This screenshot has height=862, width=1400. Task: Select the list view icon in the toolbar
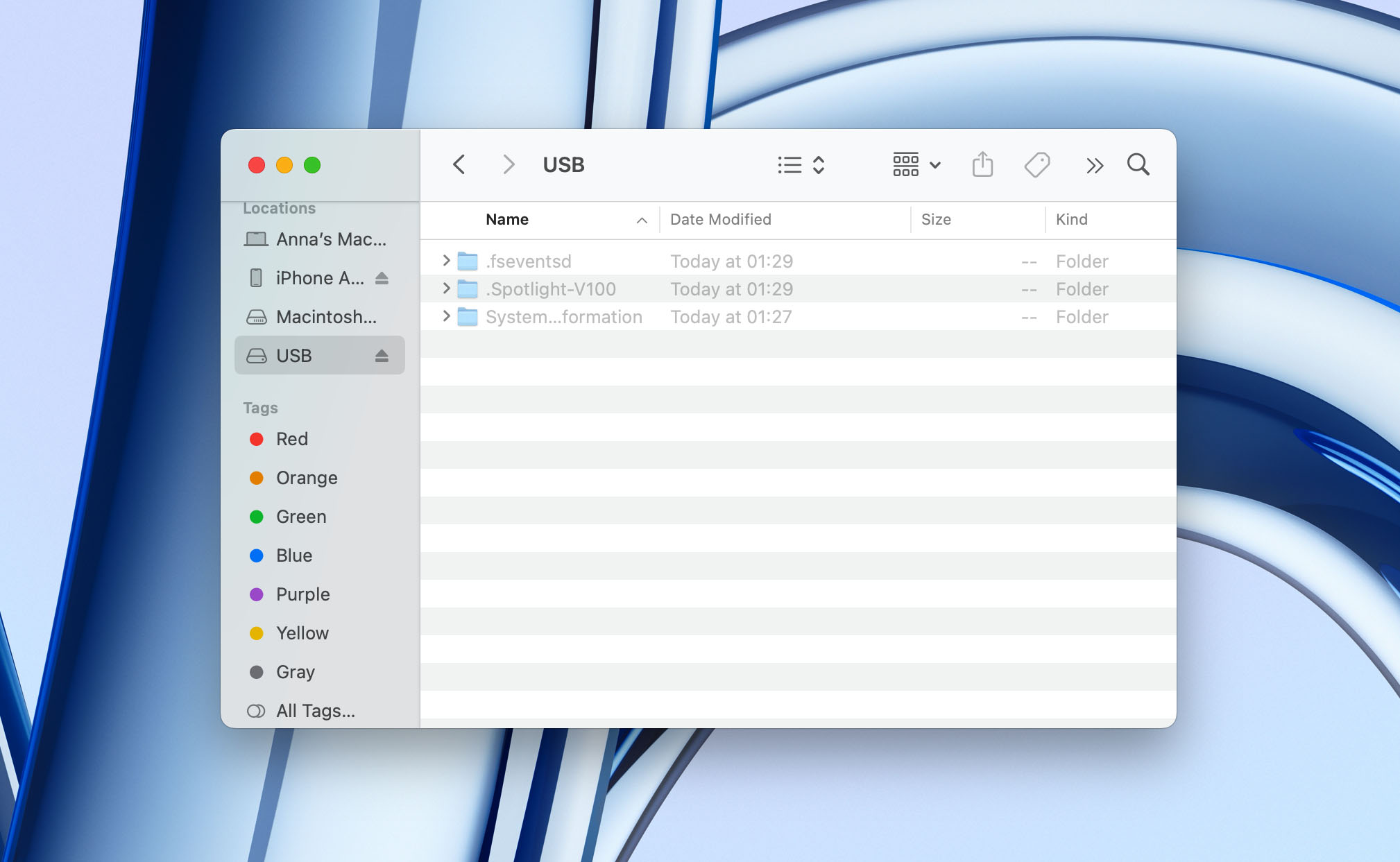789,164
